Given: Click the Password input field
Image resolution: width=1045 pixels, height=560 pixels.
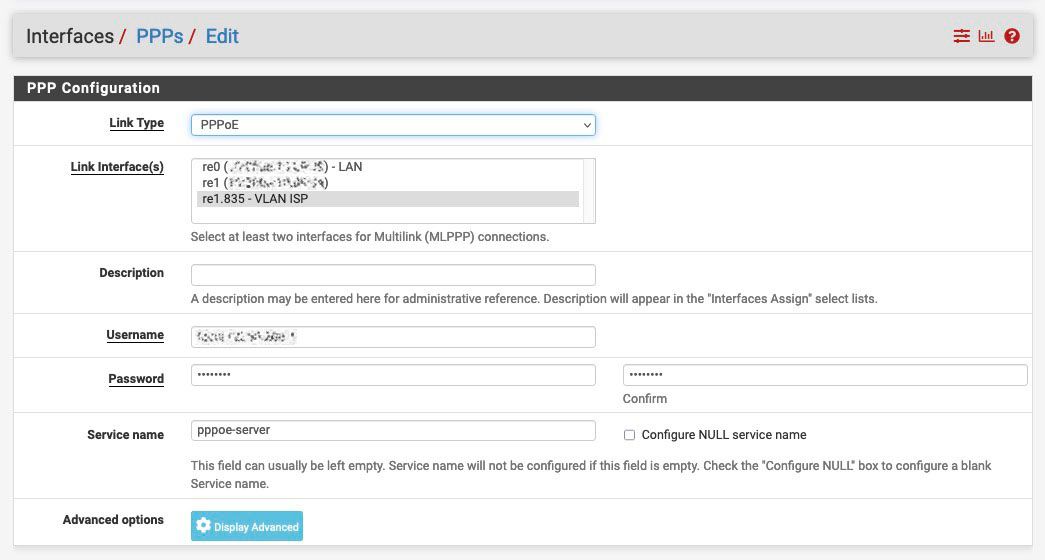Looking at the screenshot, I should (393, 375).
